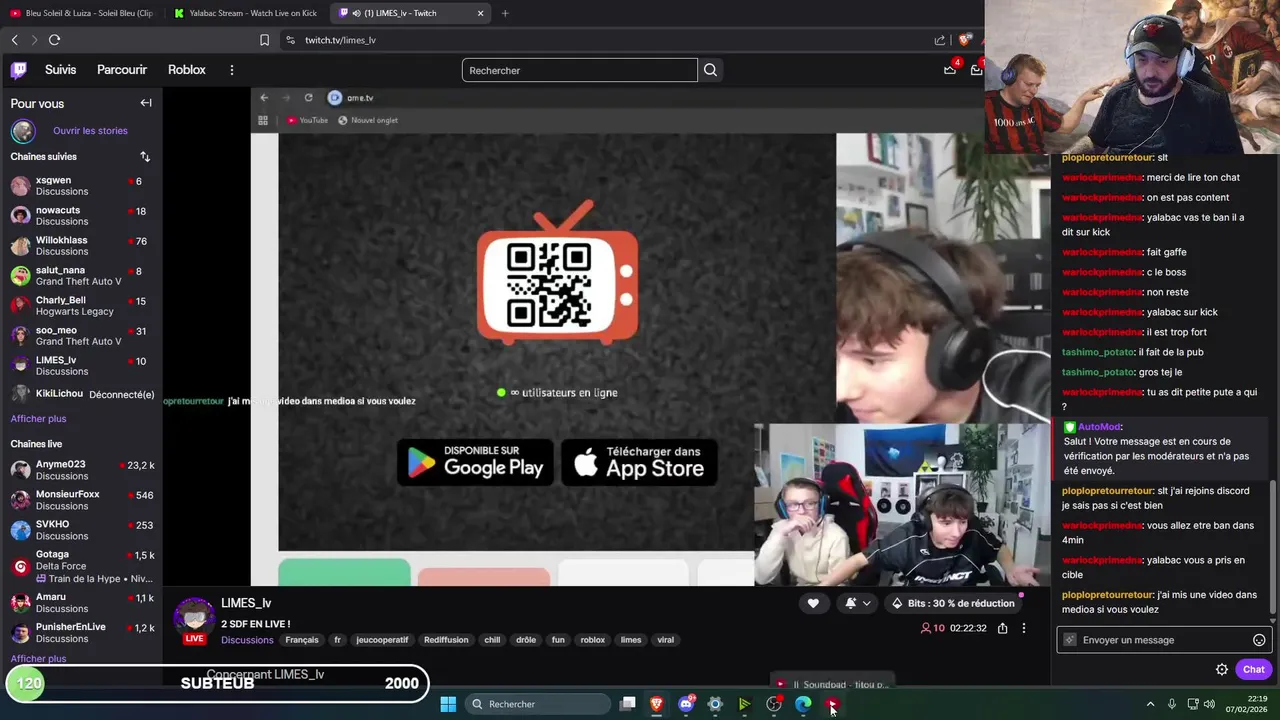Open xsgwen channel in sidebar
Viewport: 1280px width, 720px height.
[81, 186]
